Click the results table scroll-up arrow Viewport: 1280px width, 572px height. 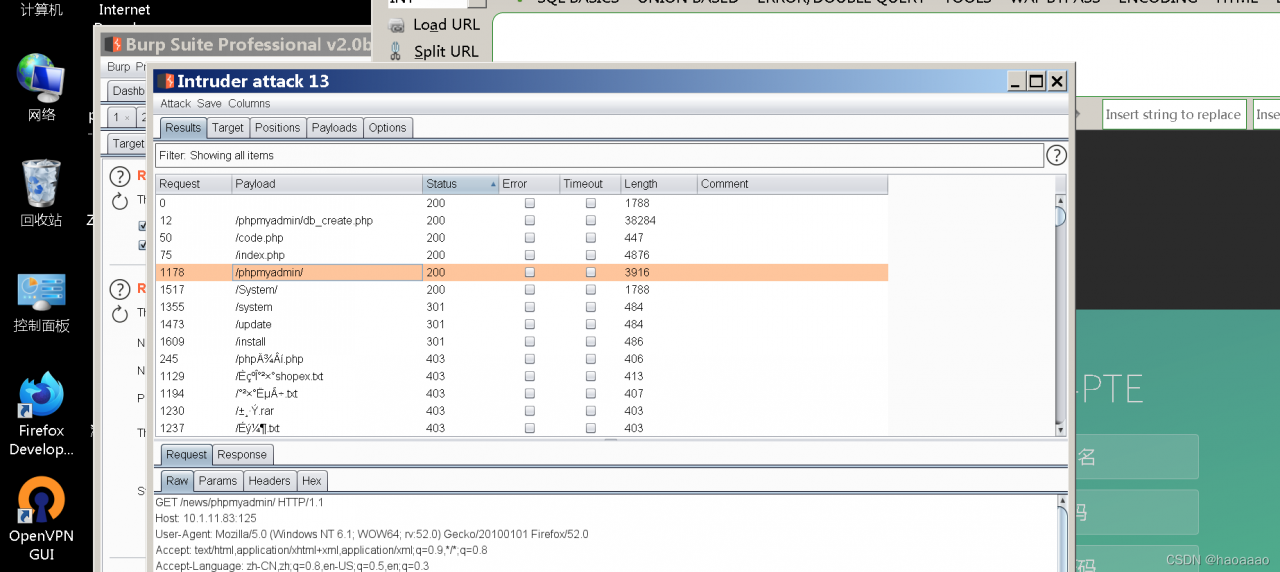pos(1060,201)
